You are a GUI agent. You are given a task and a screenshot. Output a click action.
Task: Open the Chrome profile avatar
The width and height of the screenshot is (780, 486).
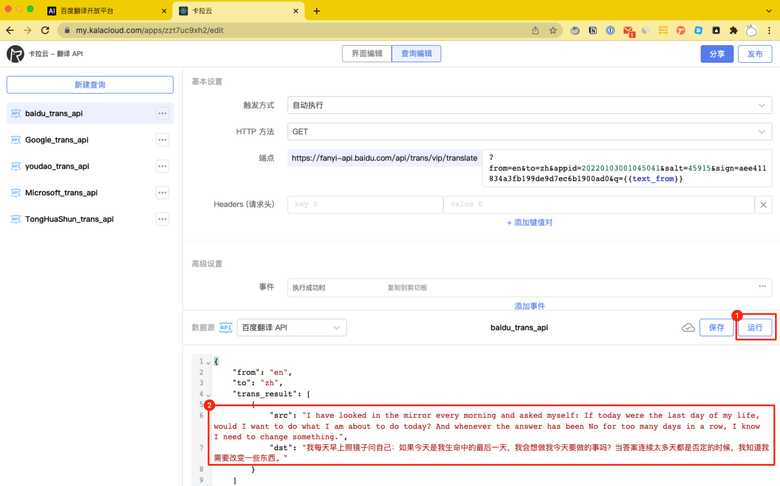[x=751, y=31]
